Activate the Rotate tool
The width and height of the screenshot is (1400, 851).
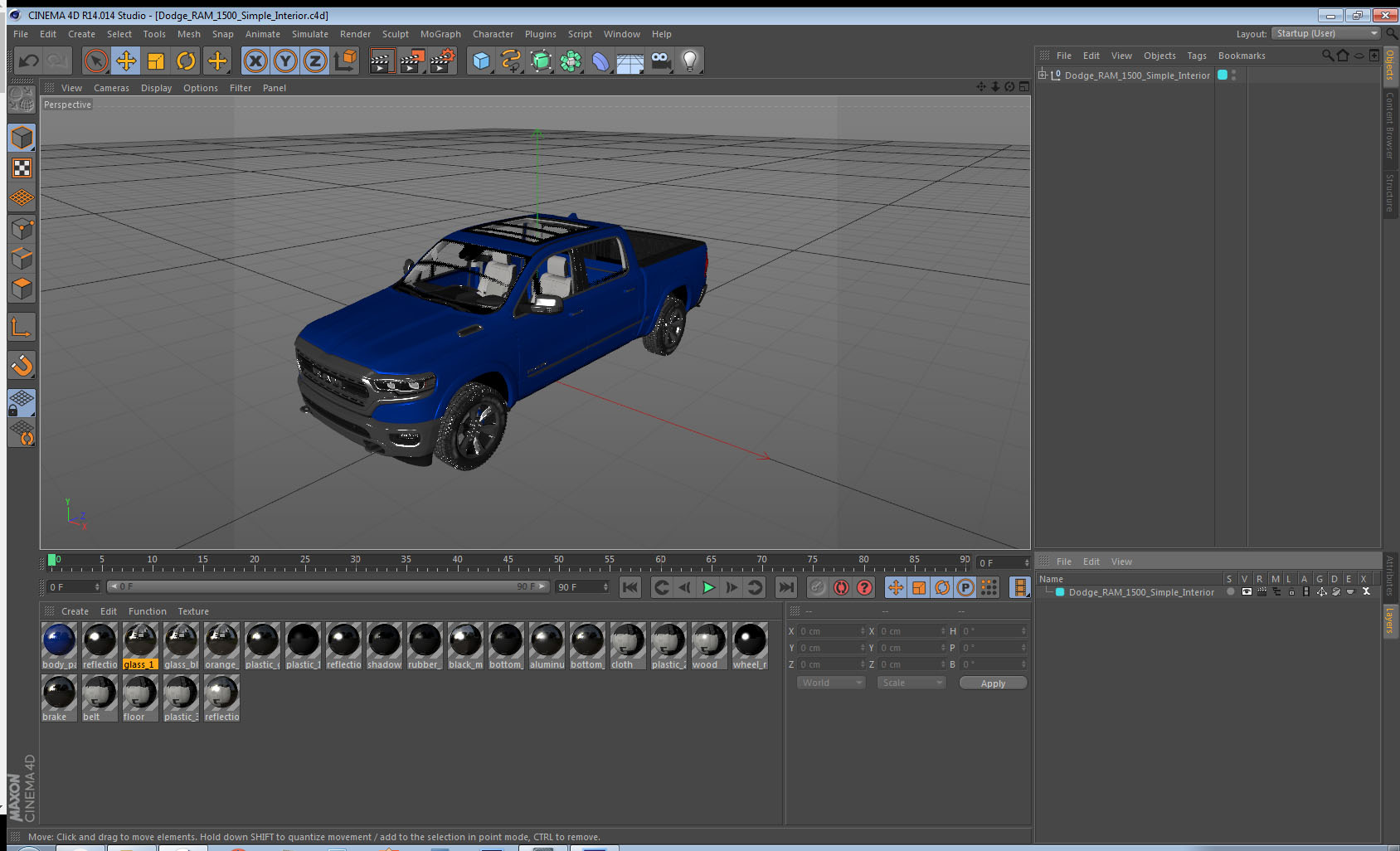click(186, 61)
